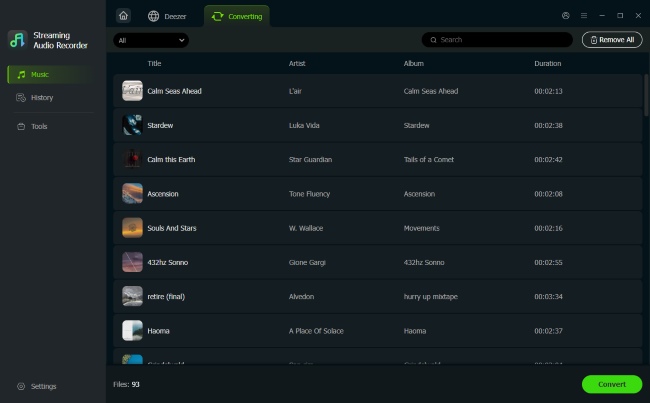Screen dimensions: 650x403
Task: Select the Calm Seas Ahead album thumbnail
Action: click(132, 91)
